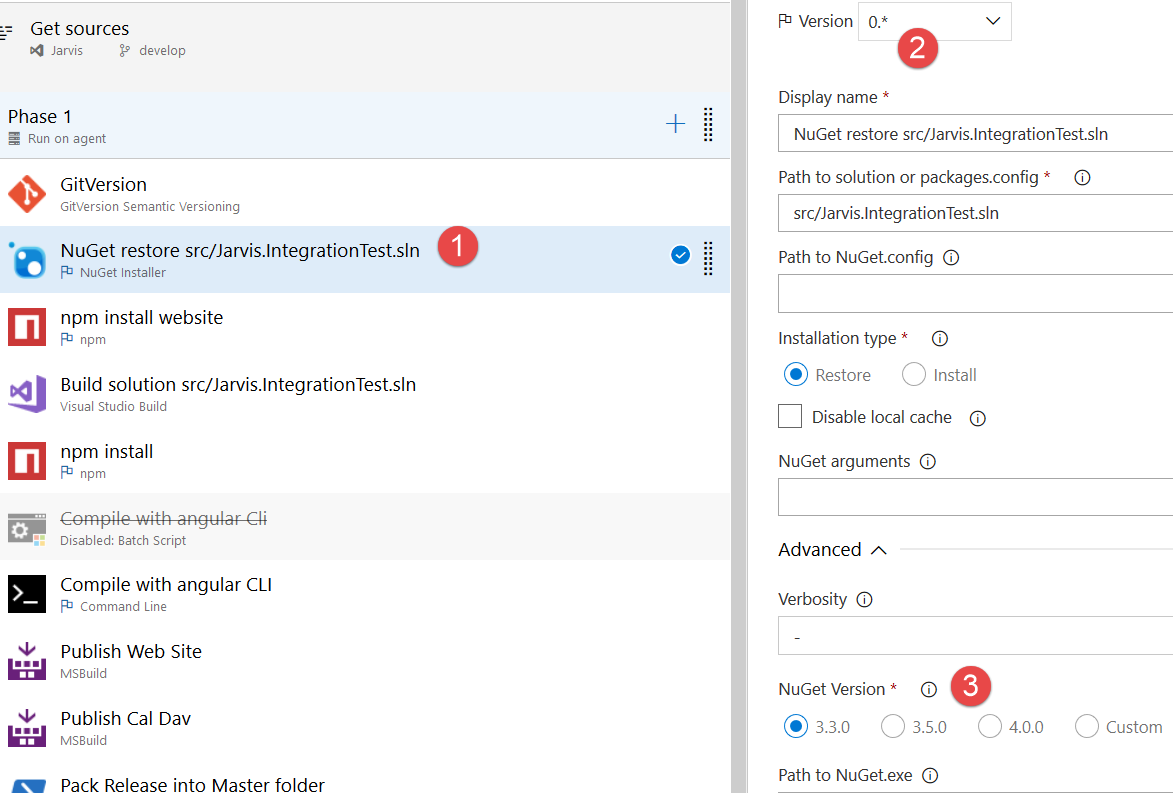Open Get sources settings
This screenshot has height=793, width=1173.
coord(79,30)
